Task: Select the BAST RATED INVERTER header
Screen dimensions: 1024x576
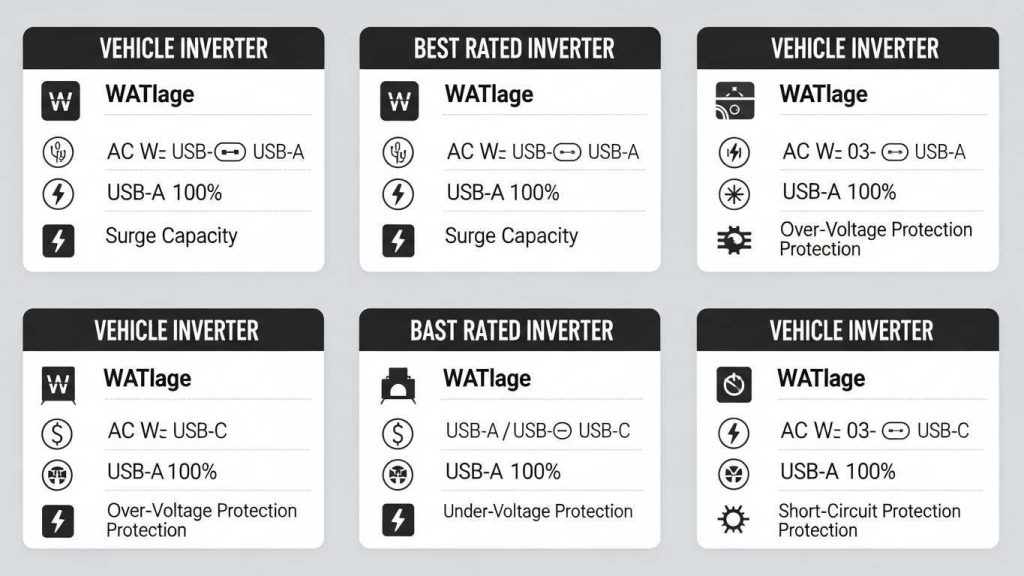Action: point(510,330)
